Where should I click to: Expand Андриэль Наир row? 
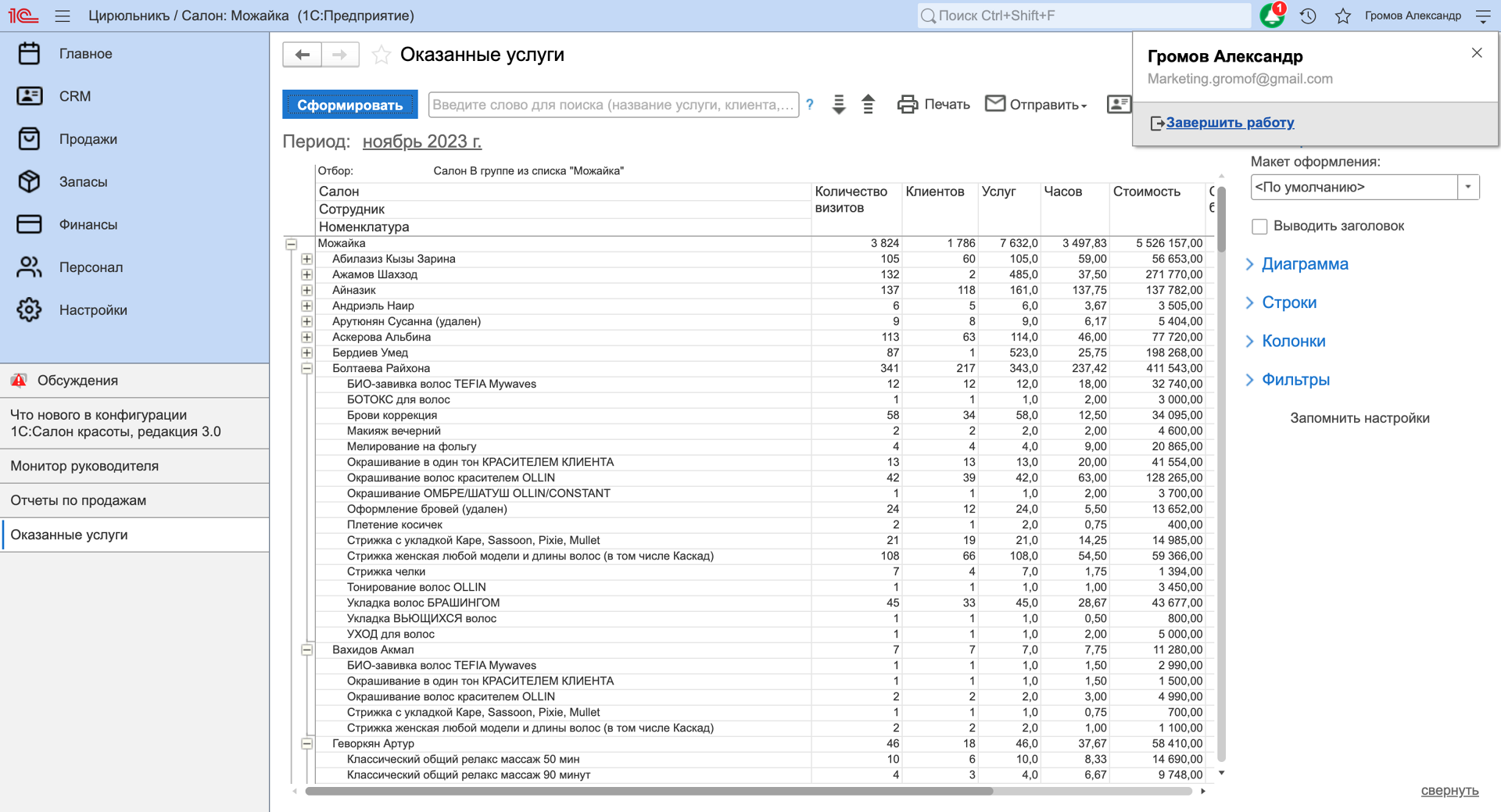(306, 306)
